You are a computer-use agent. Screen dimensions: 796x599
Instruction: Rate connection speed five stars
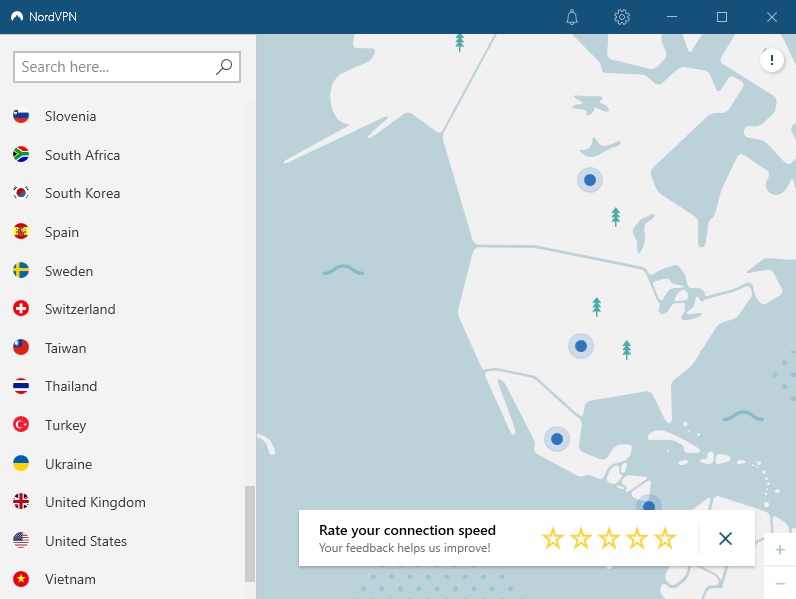(665, 539)
